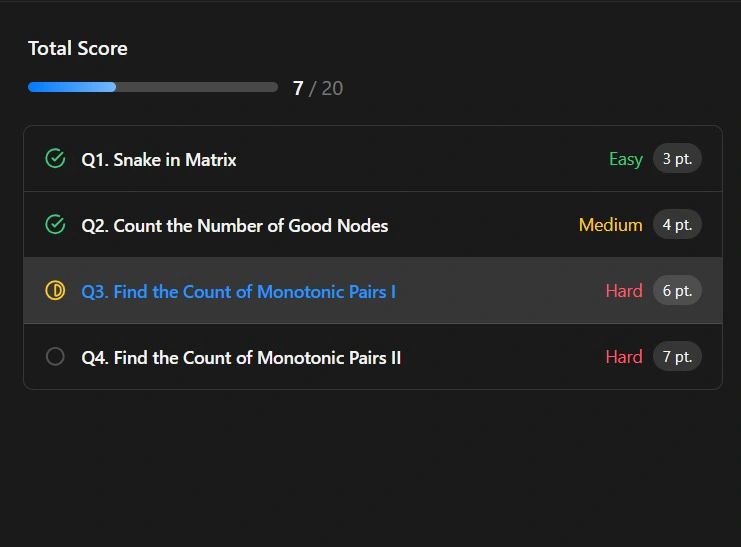Click the Hard difficulty label on Q4
Viewport: 741px width, 547px height.
click(624, 357)
